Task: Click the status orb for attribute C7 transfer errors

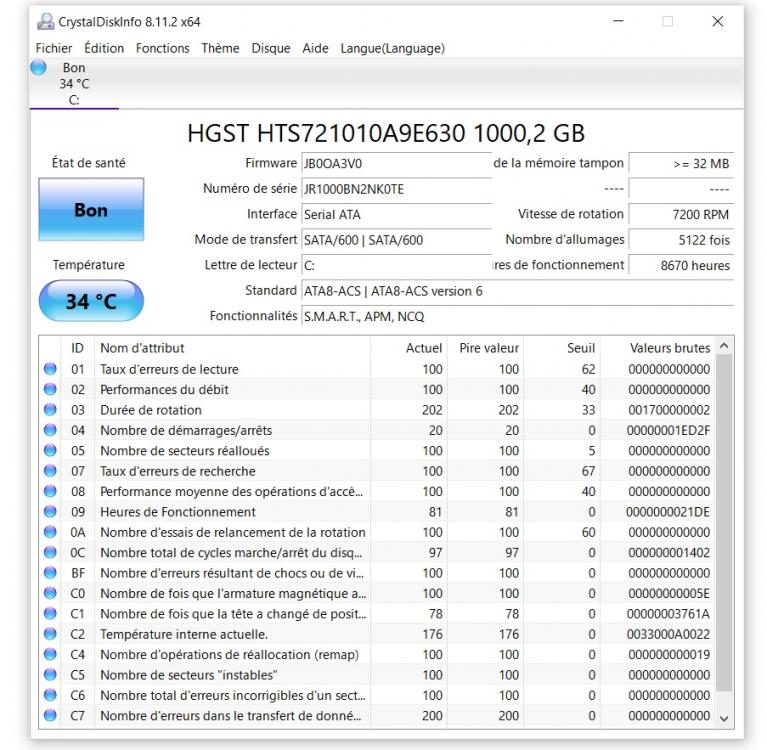Action: click(x=50, y=716)
